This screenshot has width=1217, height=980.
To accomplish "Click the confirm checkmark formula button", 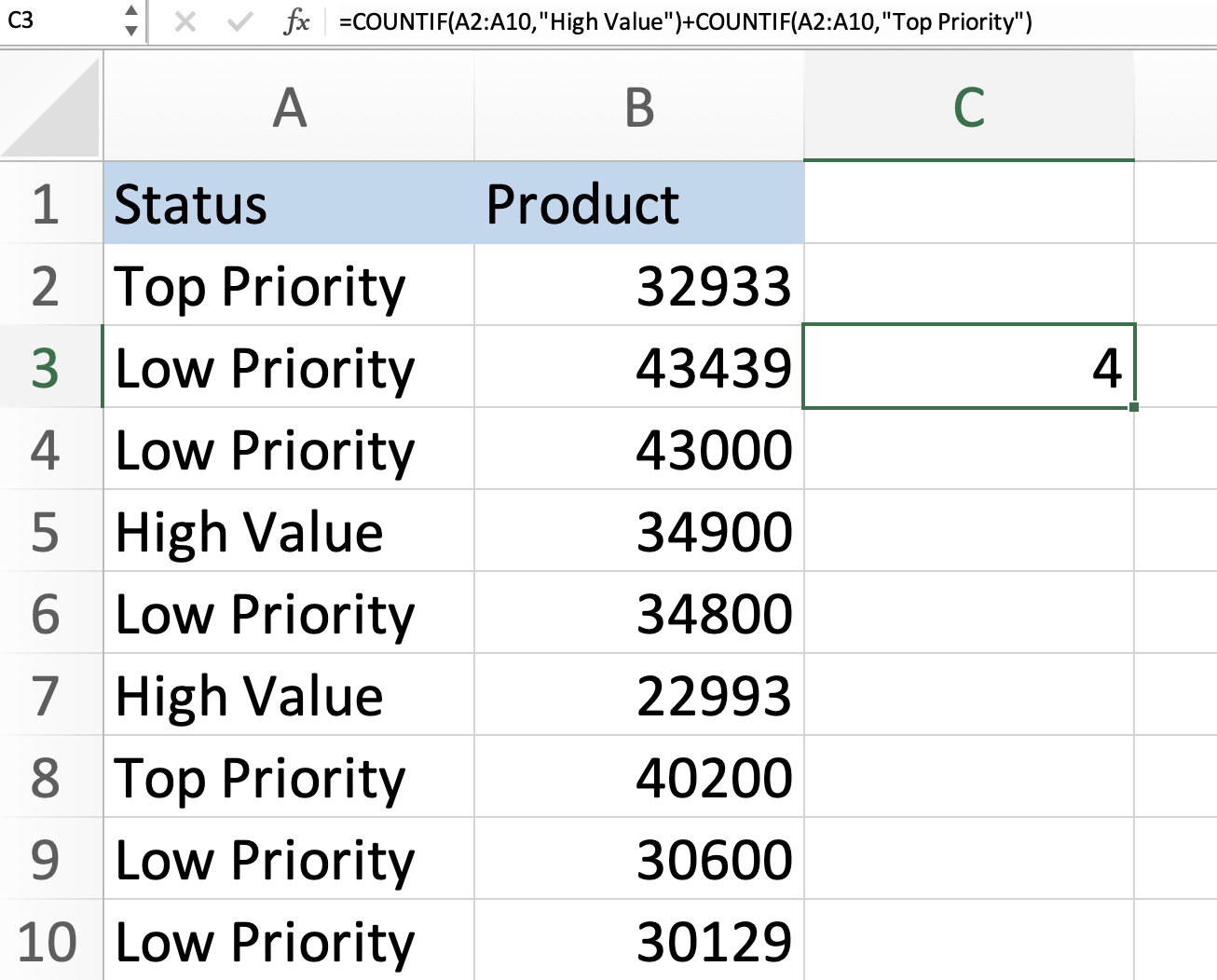I will coord(240,20).
